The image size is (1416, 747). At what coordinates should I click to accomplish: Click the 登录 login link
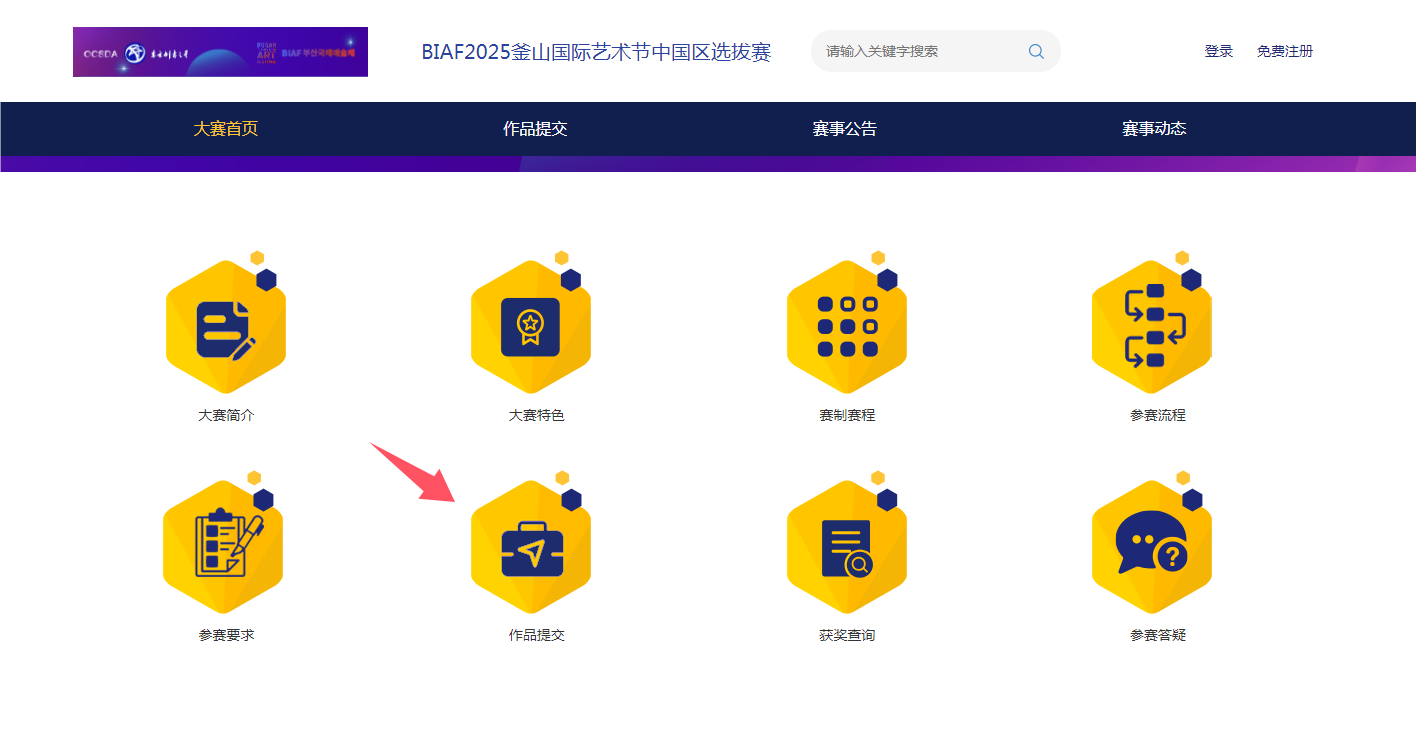(1218, 51)
